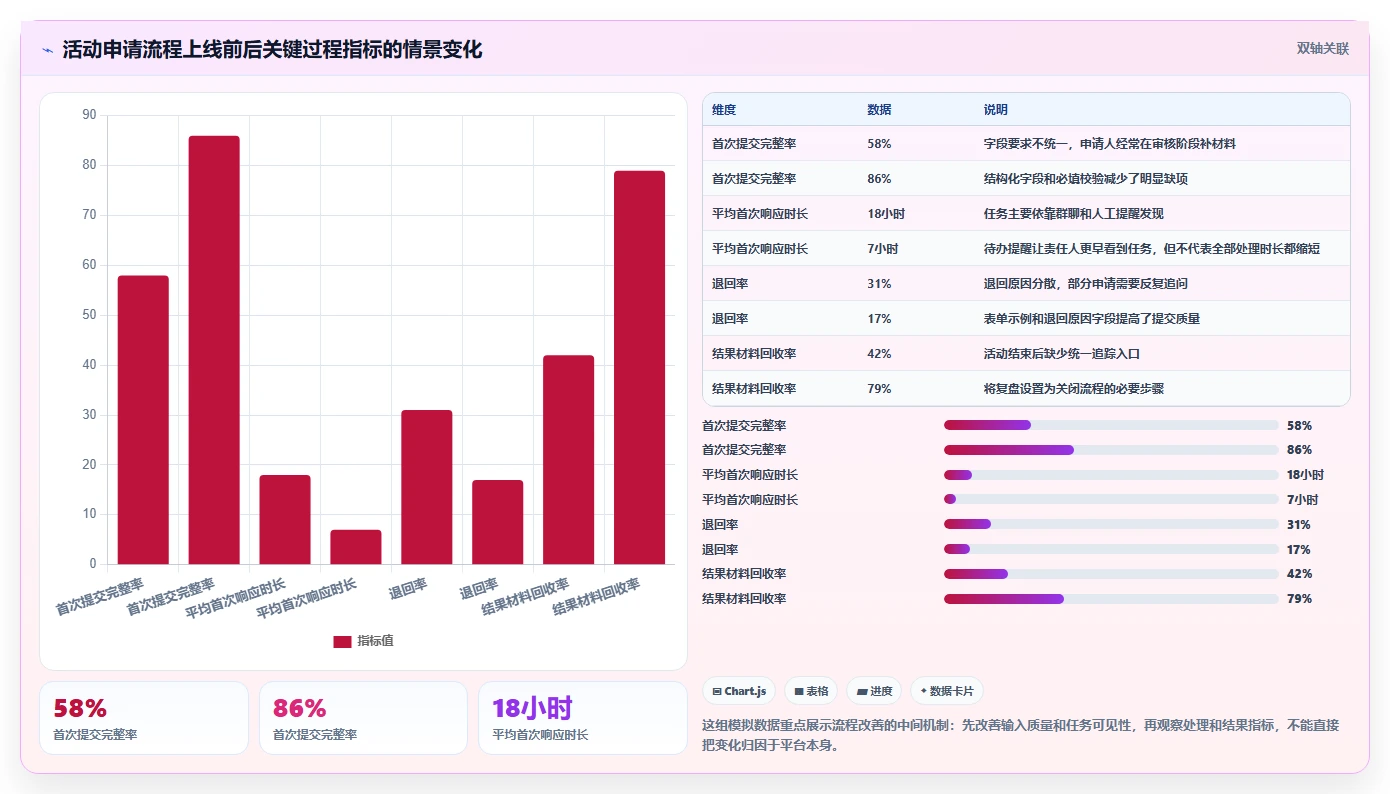Click the y-axis tick label 50
This screenshot has width=1390, height=794.
[x=90, y=315]
